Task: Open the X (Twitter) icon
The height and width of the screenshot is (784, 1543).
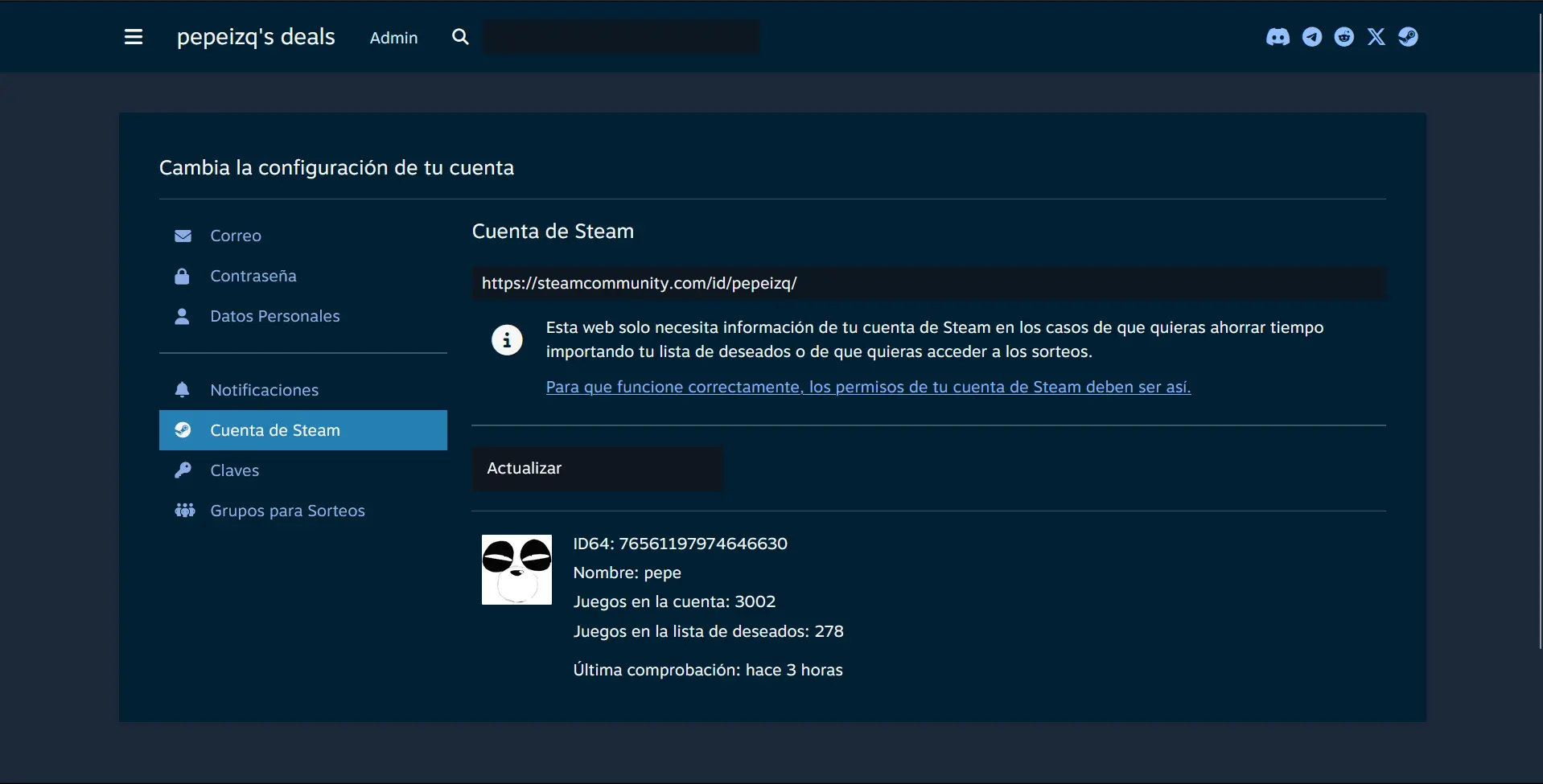Action: 1376,37
